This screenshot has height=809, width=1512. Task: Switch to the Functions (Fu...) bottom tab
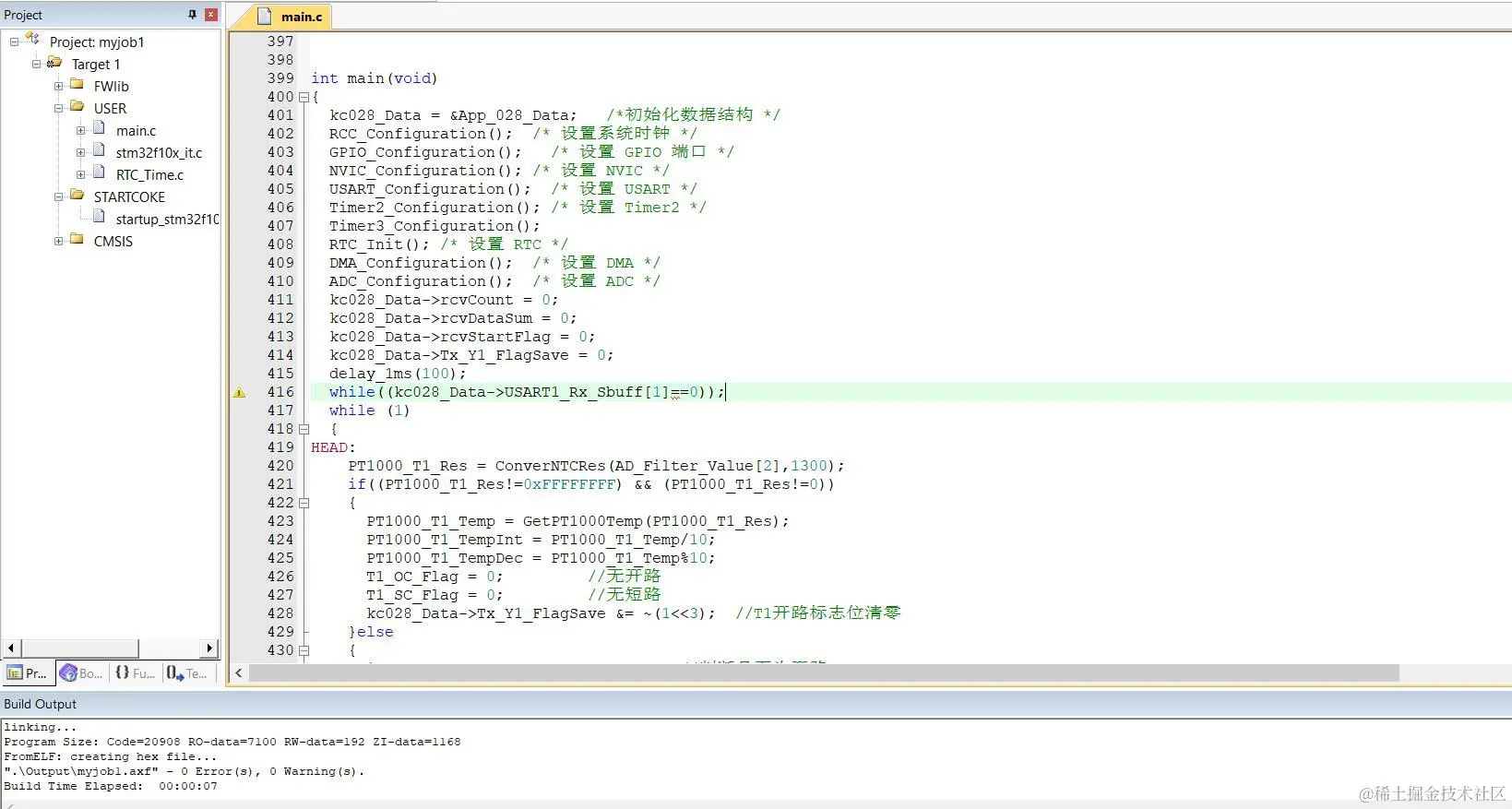pos(135,673)
